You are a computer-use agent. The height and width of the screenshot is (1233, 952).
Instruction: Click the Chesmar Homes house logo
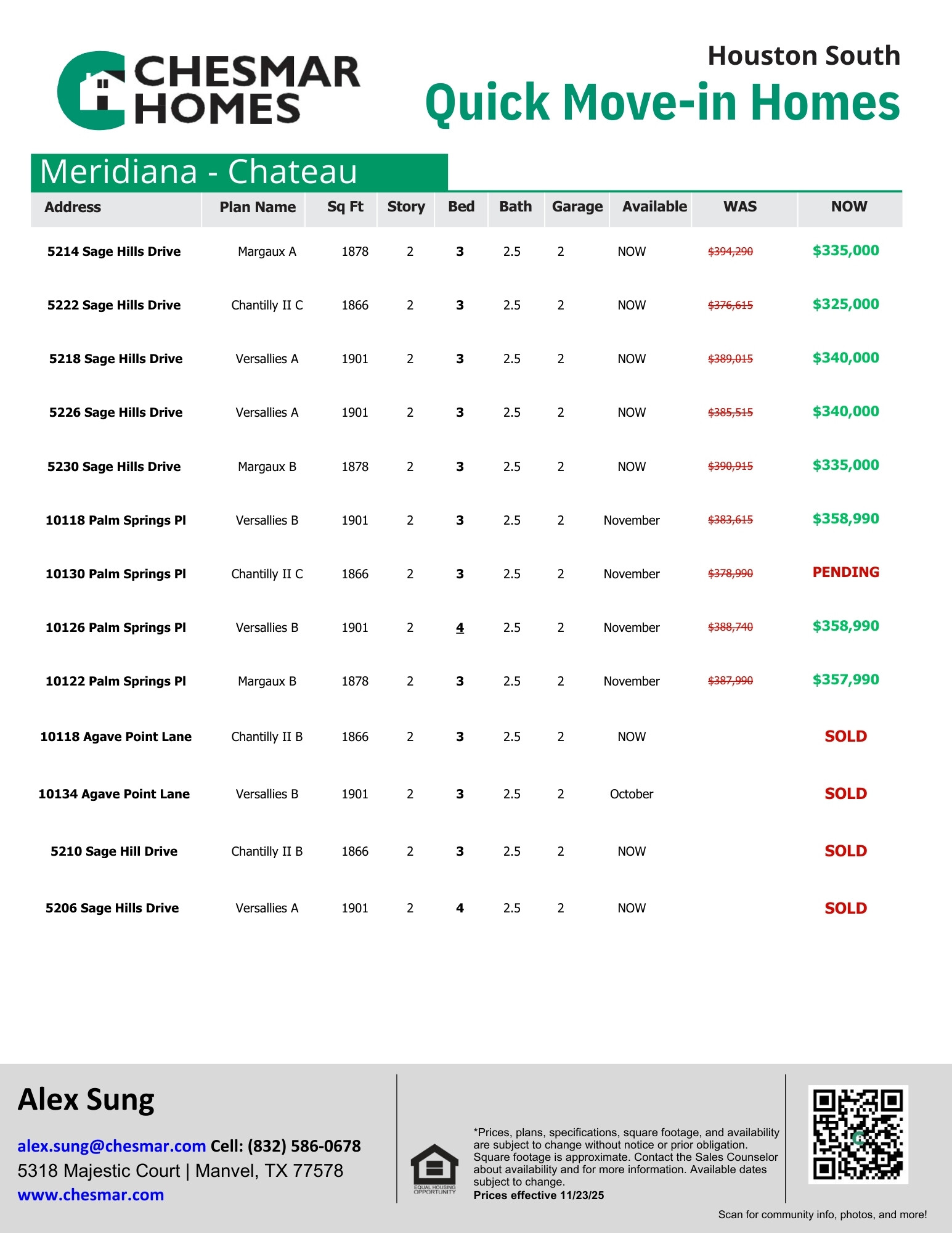pyautogui.click(x=92, y=91)
